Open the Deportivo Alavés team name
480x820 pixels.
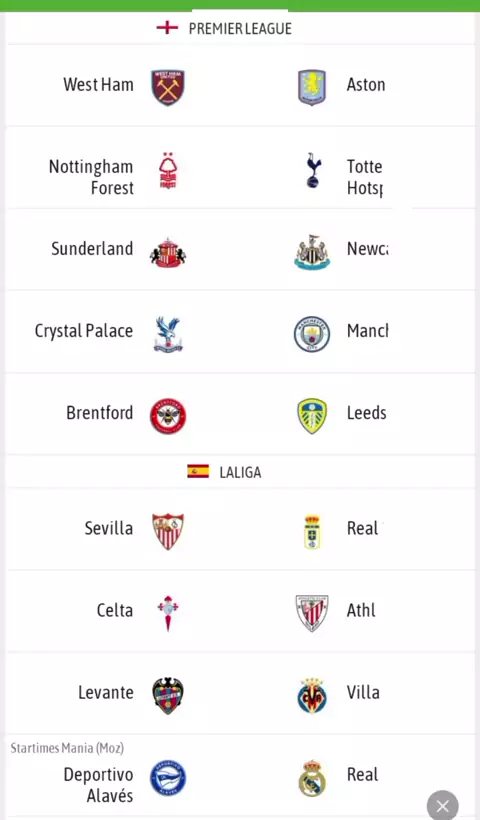click(98, 784)
